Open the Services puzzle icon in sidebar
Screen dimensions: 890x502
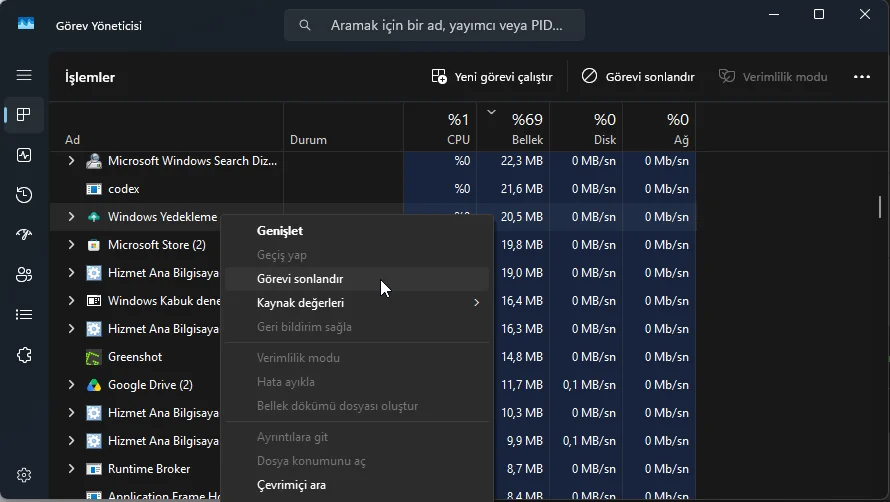(x=24, y=355)
